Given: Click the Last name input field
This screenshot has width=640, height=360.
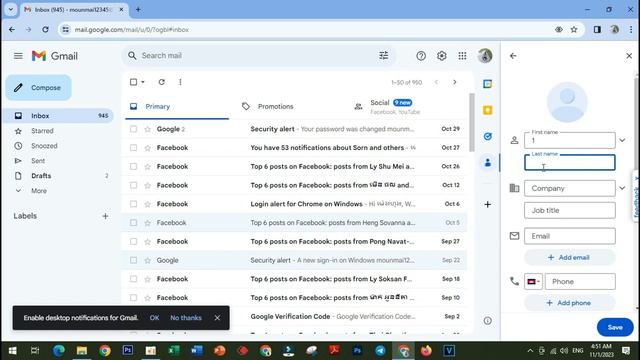Looking at the screenshot, I should pyautogui.click(x=569, y=162).
